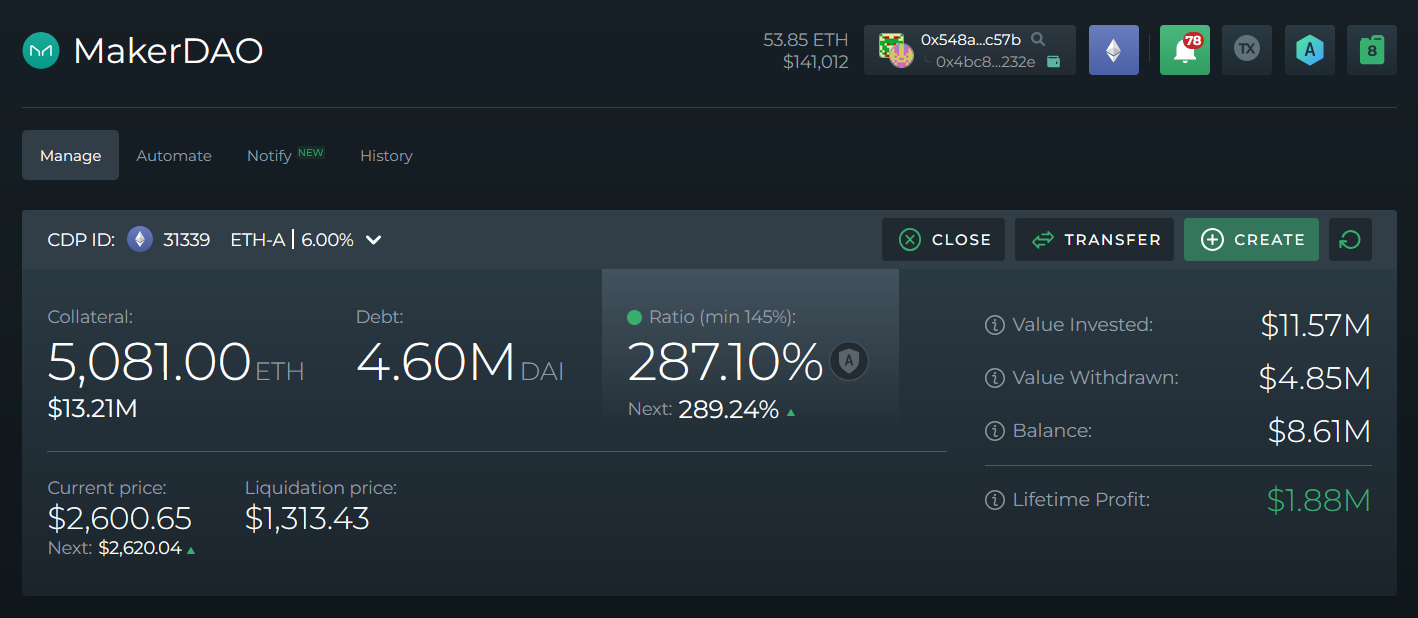Refresh the CDP data
Screen dimensions: 1418x618
click(1350, 240)
